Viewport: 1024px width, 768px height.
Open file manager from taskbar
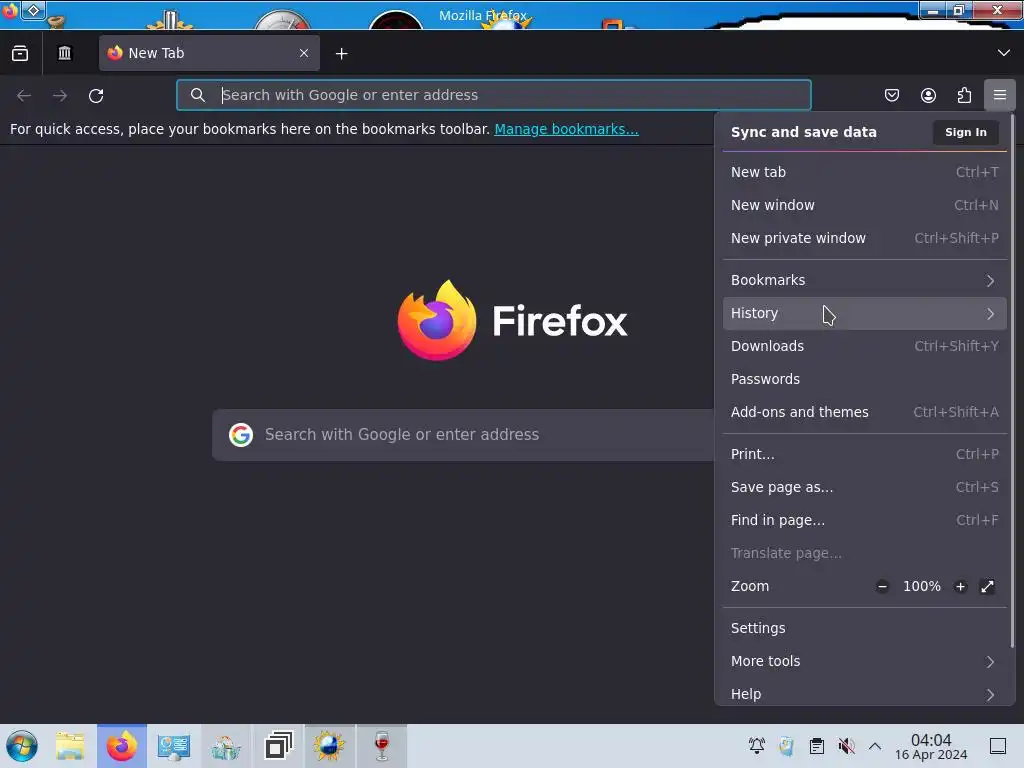[x=70, y=746]
